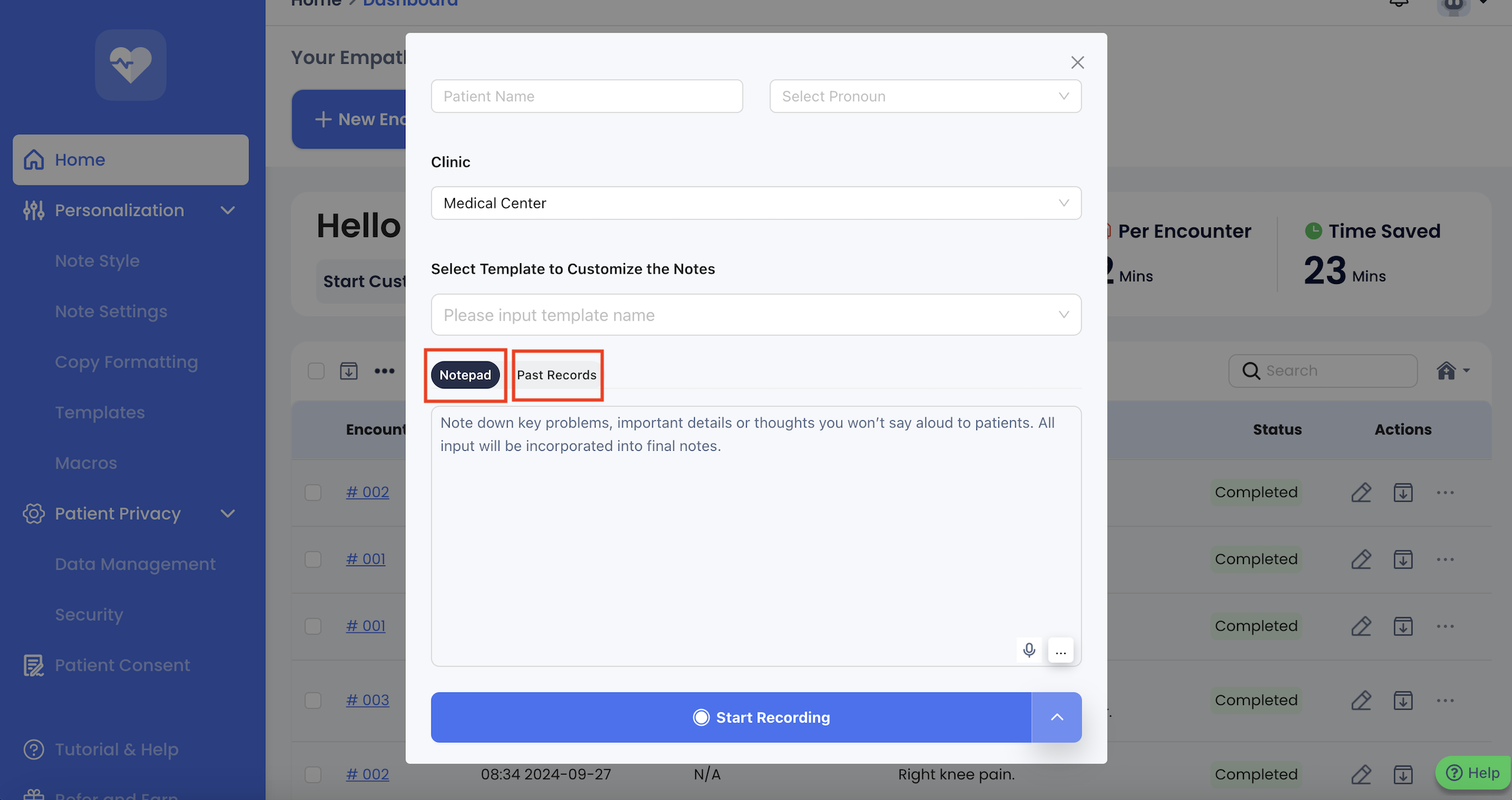Open the Select Pronoun dropdown
Viewport: 1512px width, 800px height.
click(925, 96)
